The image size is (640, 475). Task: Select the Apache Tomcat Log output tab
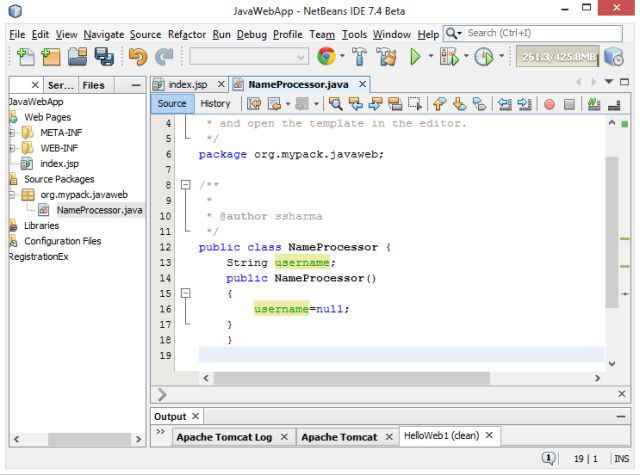[224, 437]
